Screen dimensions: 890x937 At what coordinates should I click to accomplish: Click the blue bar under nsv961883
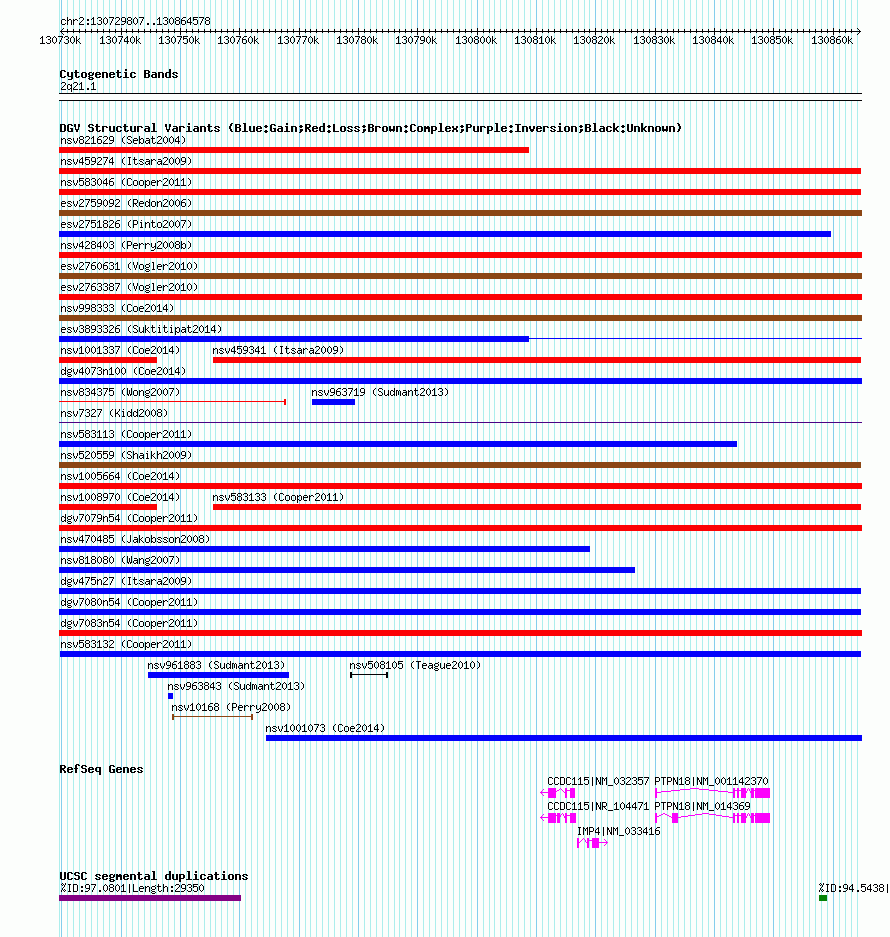pos(218,675)
